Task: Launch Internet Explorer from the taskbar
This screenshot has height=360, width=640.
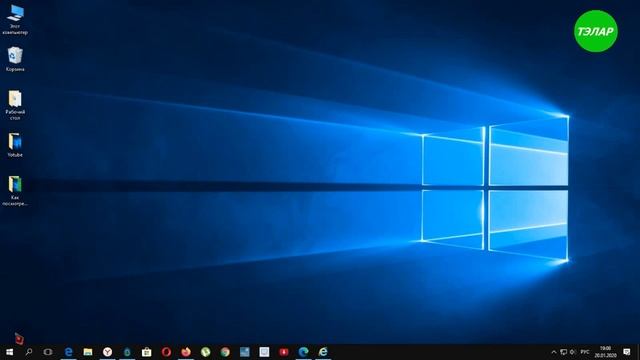Action: click(x=323, y=352)
